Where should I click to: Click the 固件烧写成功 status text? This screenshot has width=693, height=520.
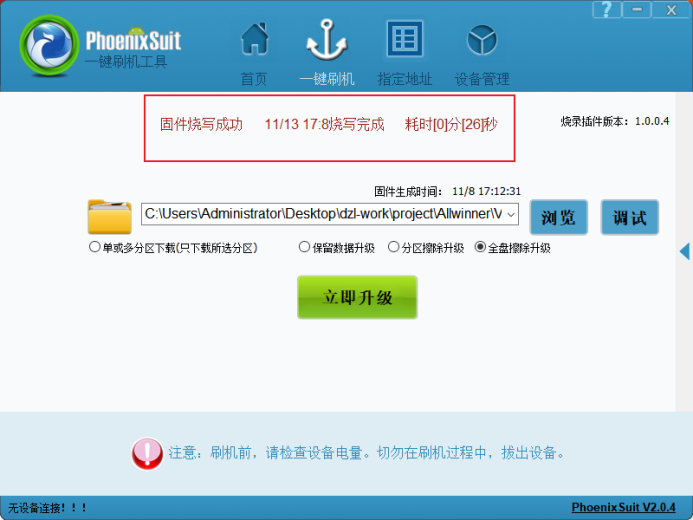pyautogui.click(x=201, y=124)
